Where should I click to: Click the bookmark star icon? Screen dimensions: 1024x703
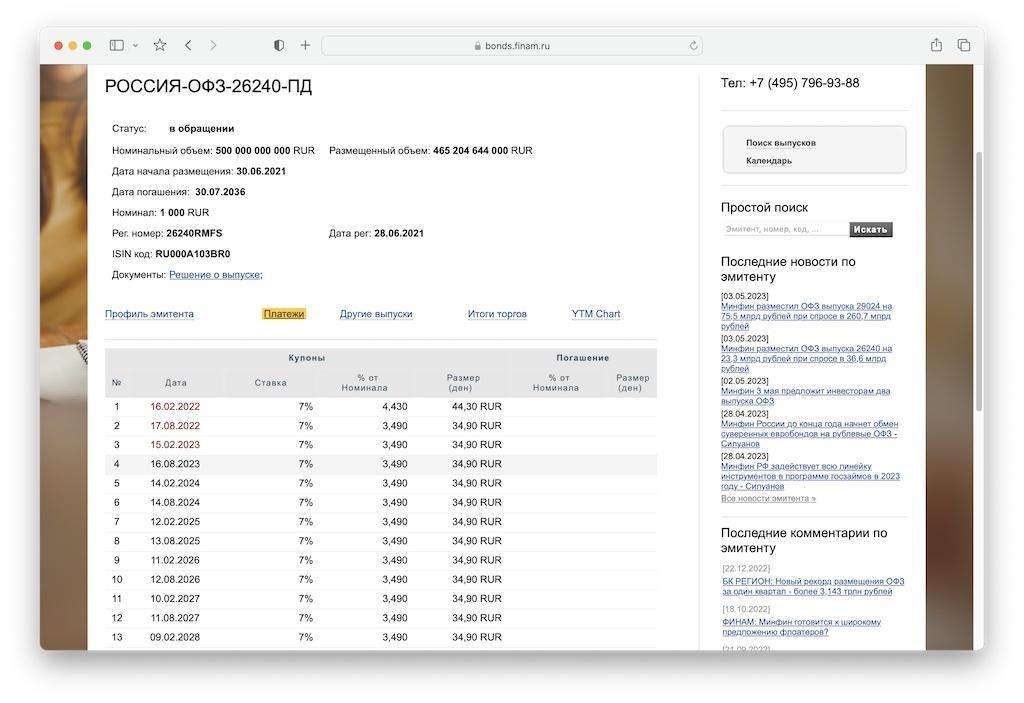point(160,45)
